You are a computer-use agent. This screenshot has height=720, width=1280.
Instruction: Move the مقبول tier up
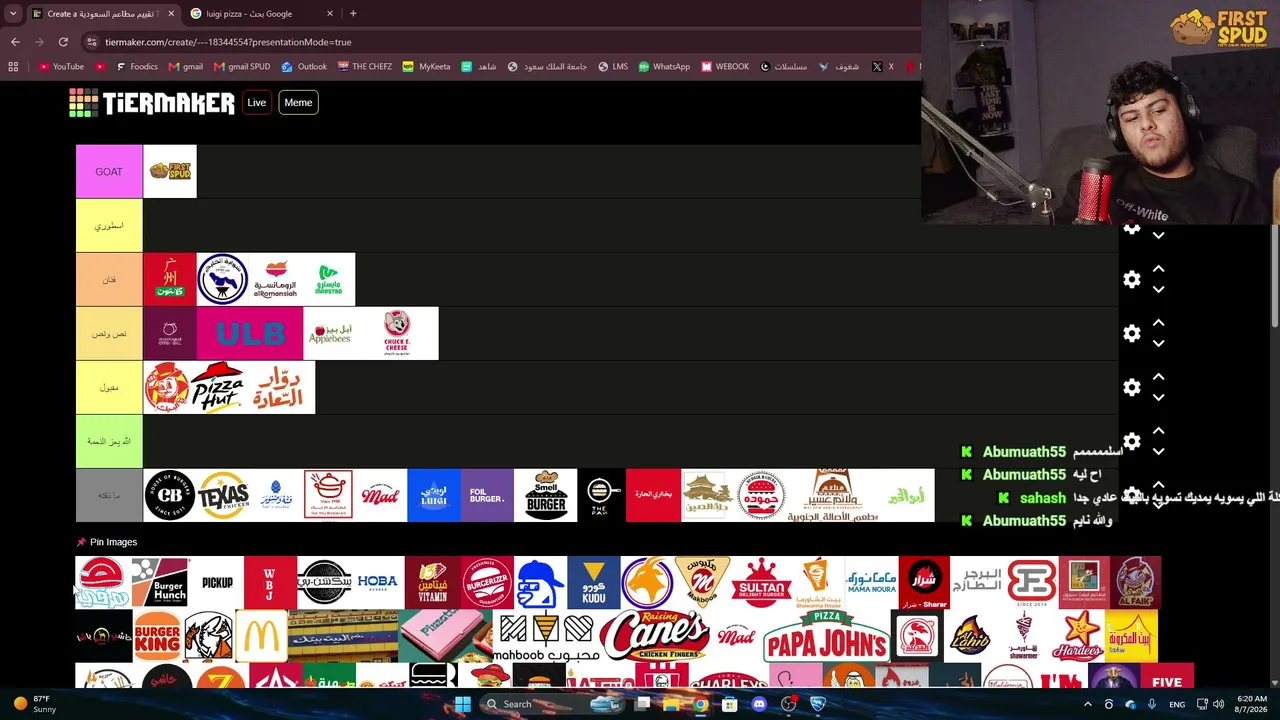coord(1158,378)
